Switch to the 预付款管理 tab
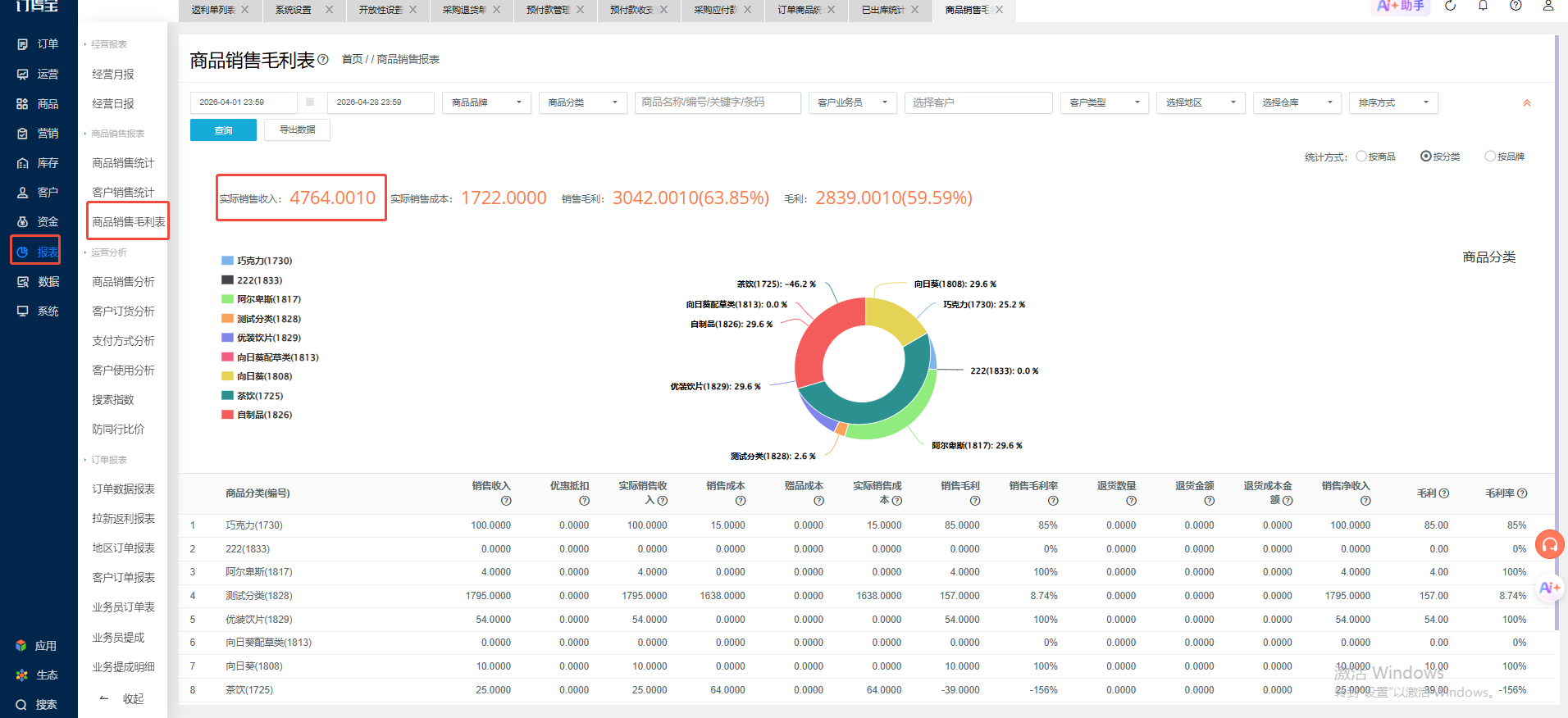This screenshot has width=1568, height=718. tap(548, 10)
